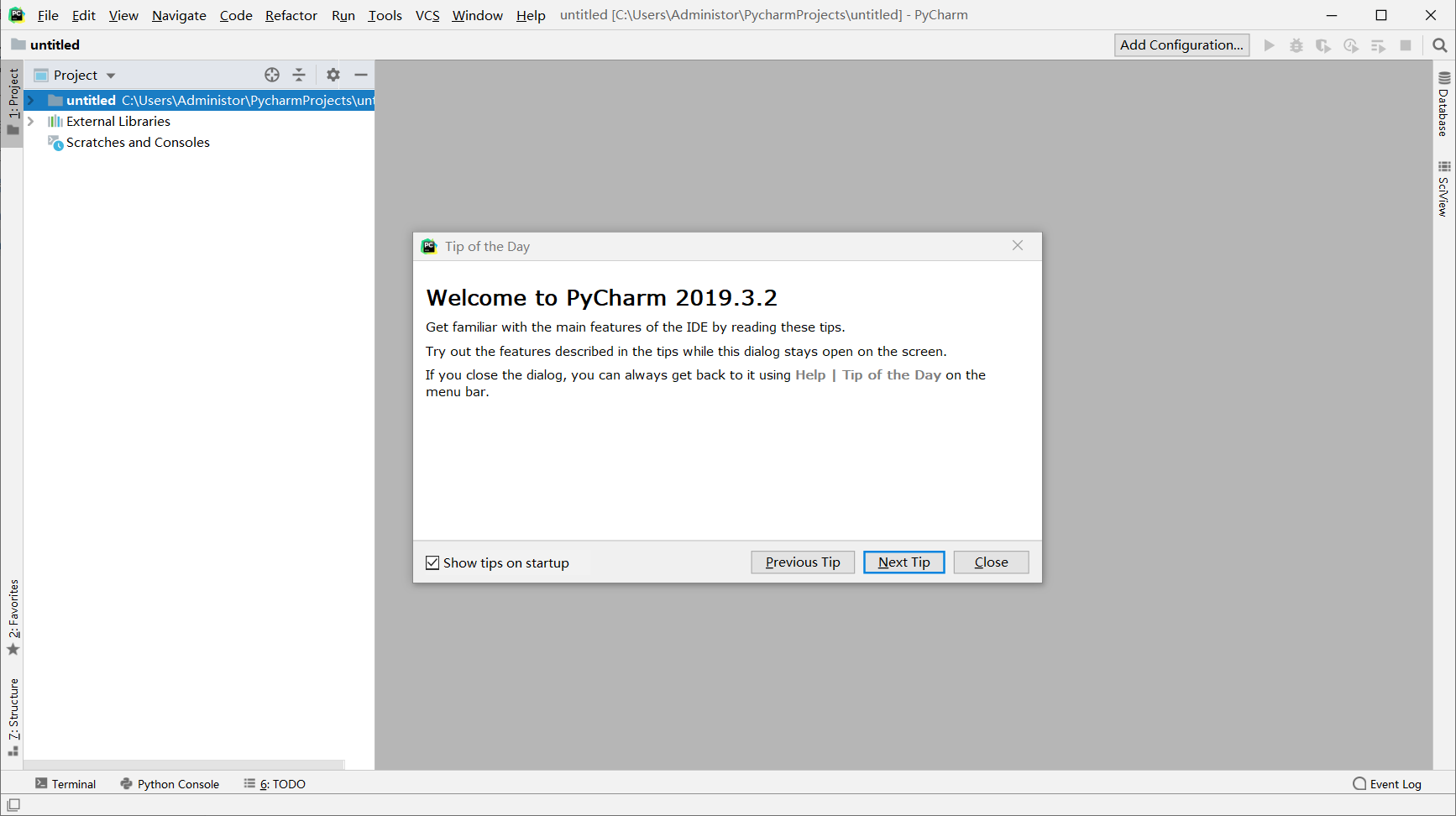Click the Run configuration play icon
The image size is (1456, 816).
(1270, 45)
